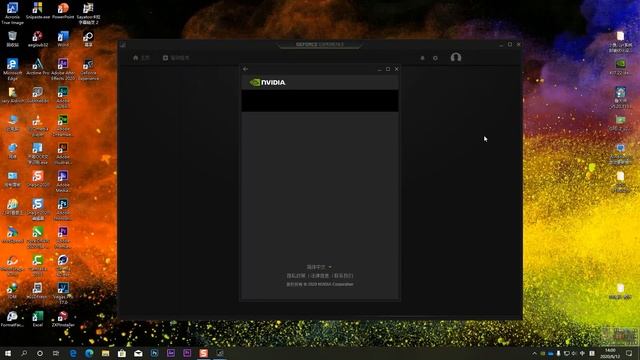The height and width of the screenshot is (360, 640).
Task: Select the Adobe Dreamweaver desktop shortcut
Action: (63, 125)
